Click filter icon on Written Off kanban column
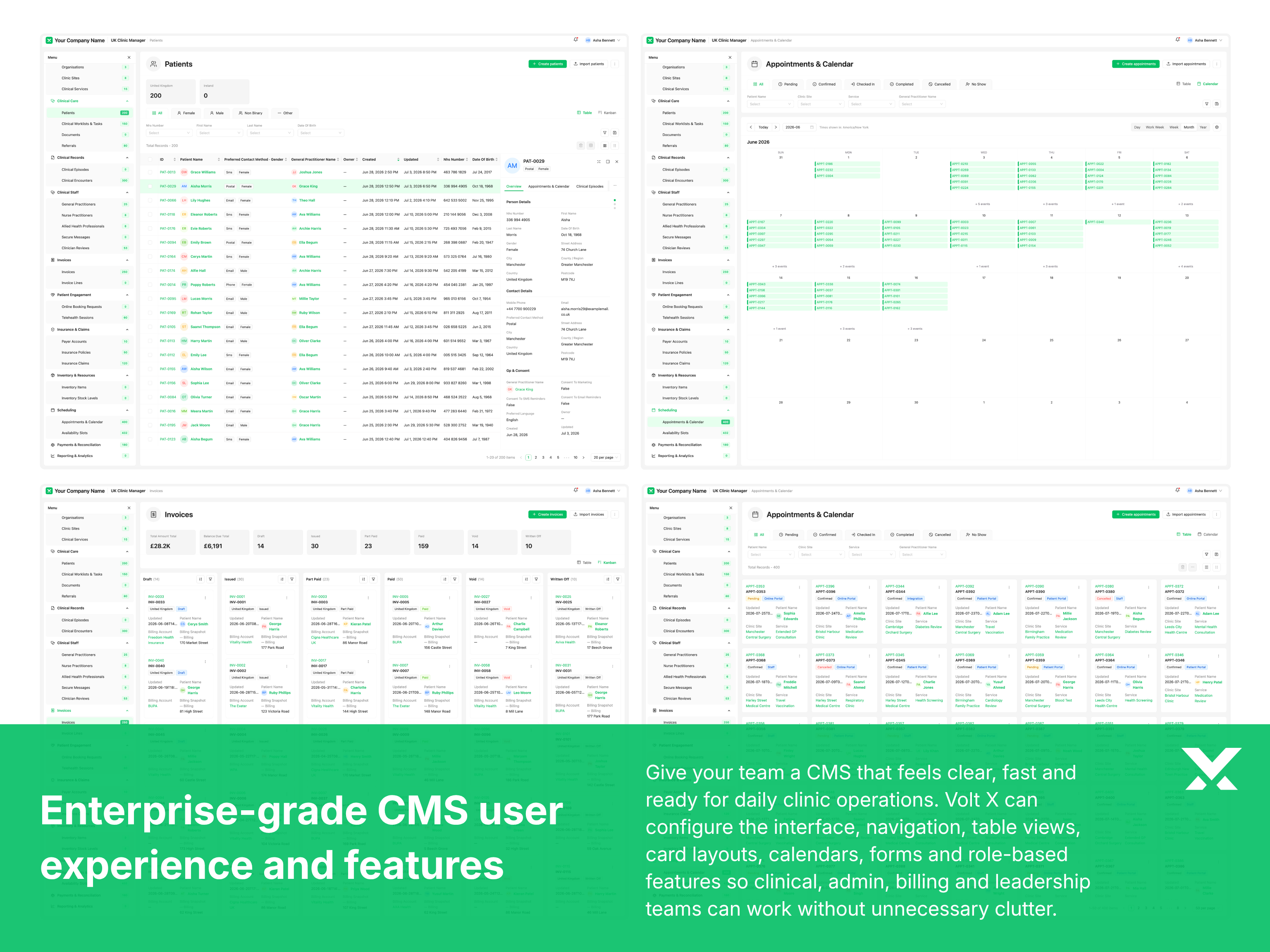This screenshot has width=1270, height=952. pos(618,580)
